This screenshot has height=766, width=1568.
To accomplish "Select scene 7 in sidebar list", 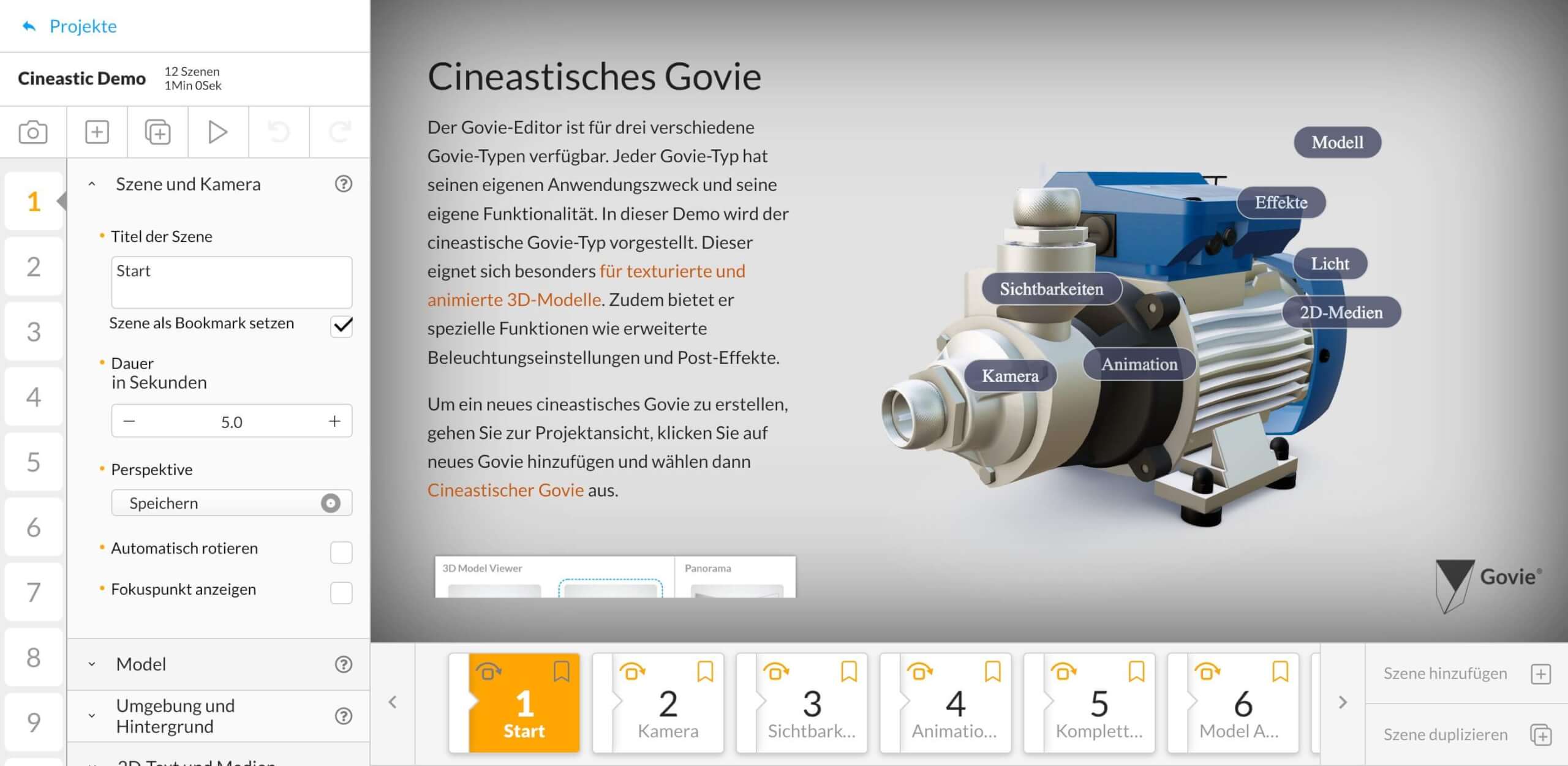I will click(34, 592).
